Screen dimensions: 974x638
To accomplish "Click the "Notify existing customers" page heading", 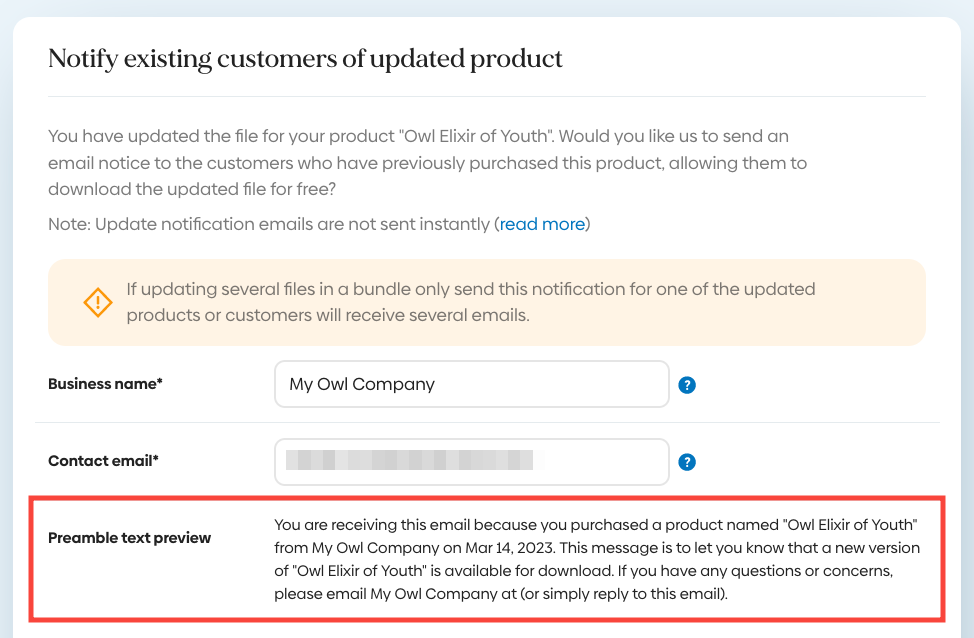I will point(305,59).
